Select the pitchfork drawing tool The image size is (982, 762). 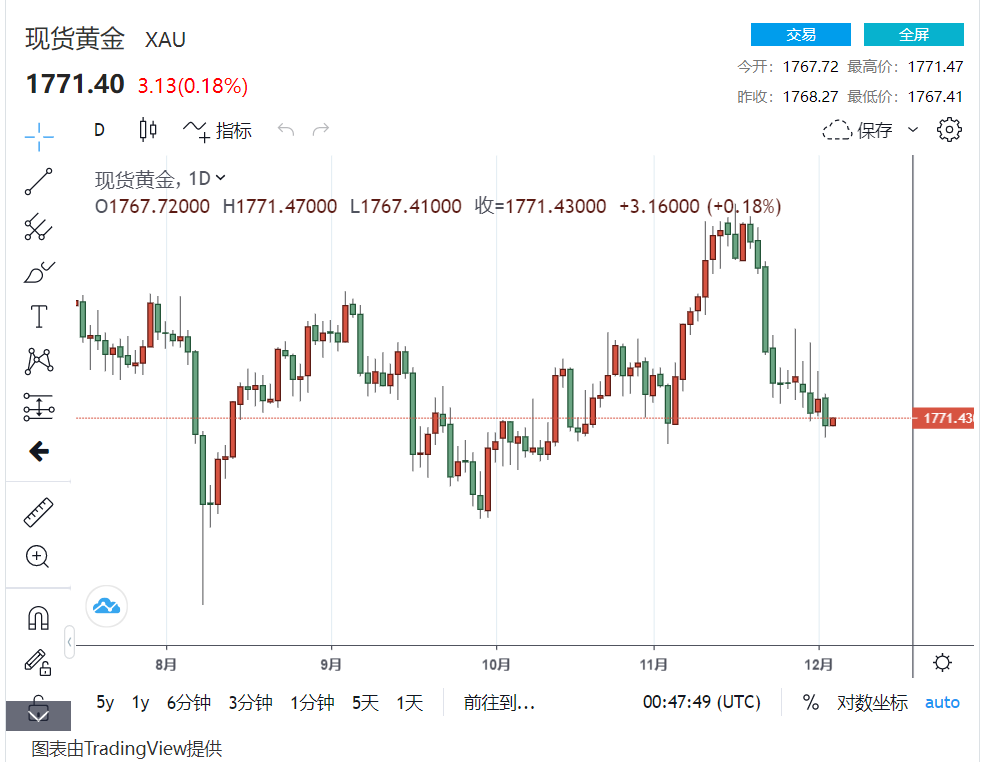39,227
